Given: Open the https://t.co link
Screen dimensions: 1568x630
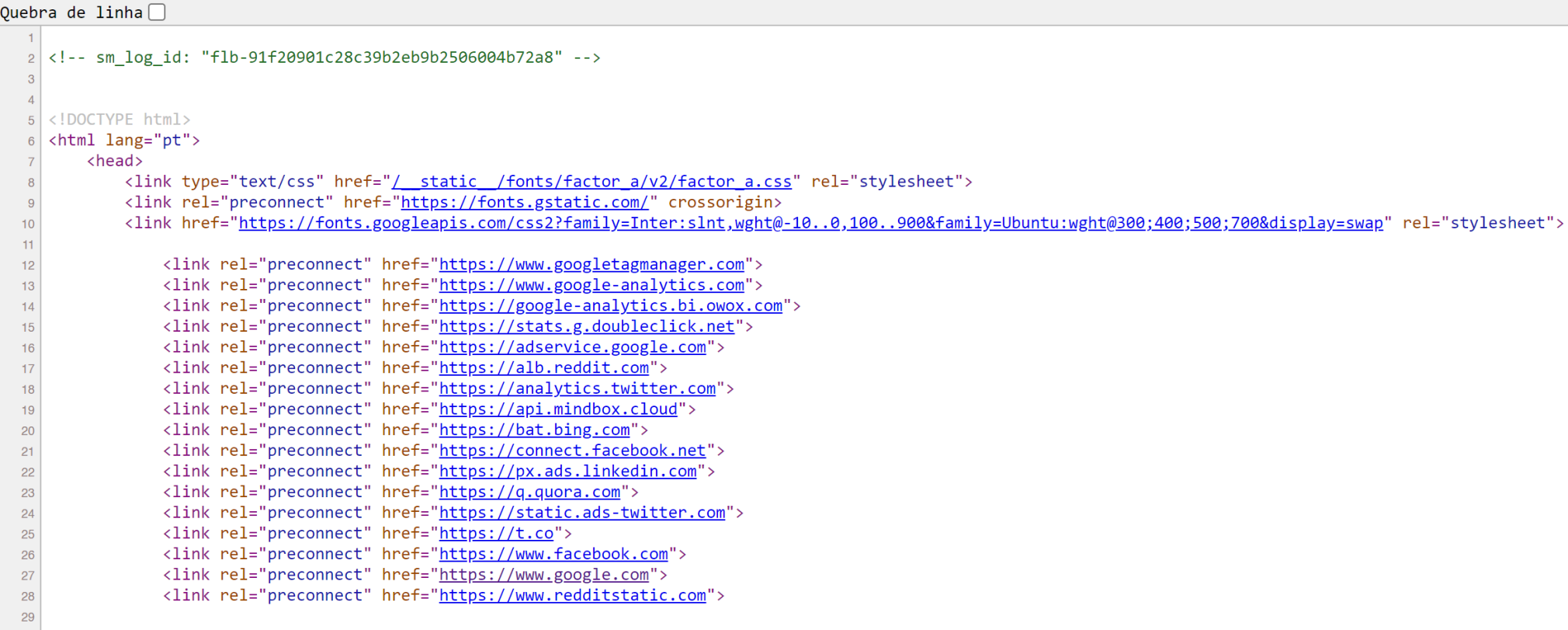Looking at the screenshot, I should tap(497, 534).
